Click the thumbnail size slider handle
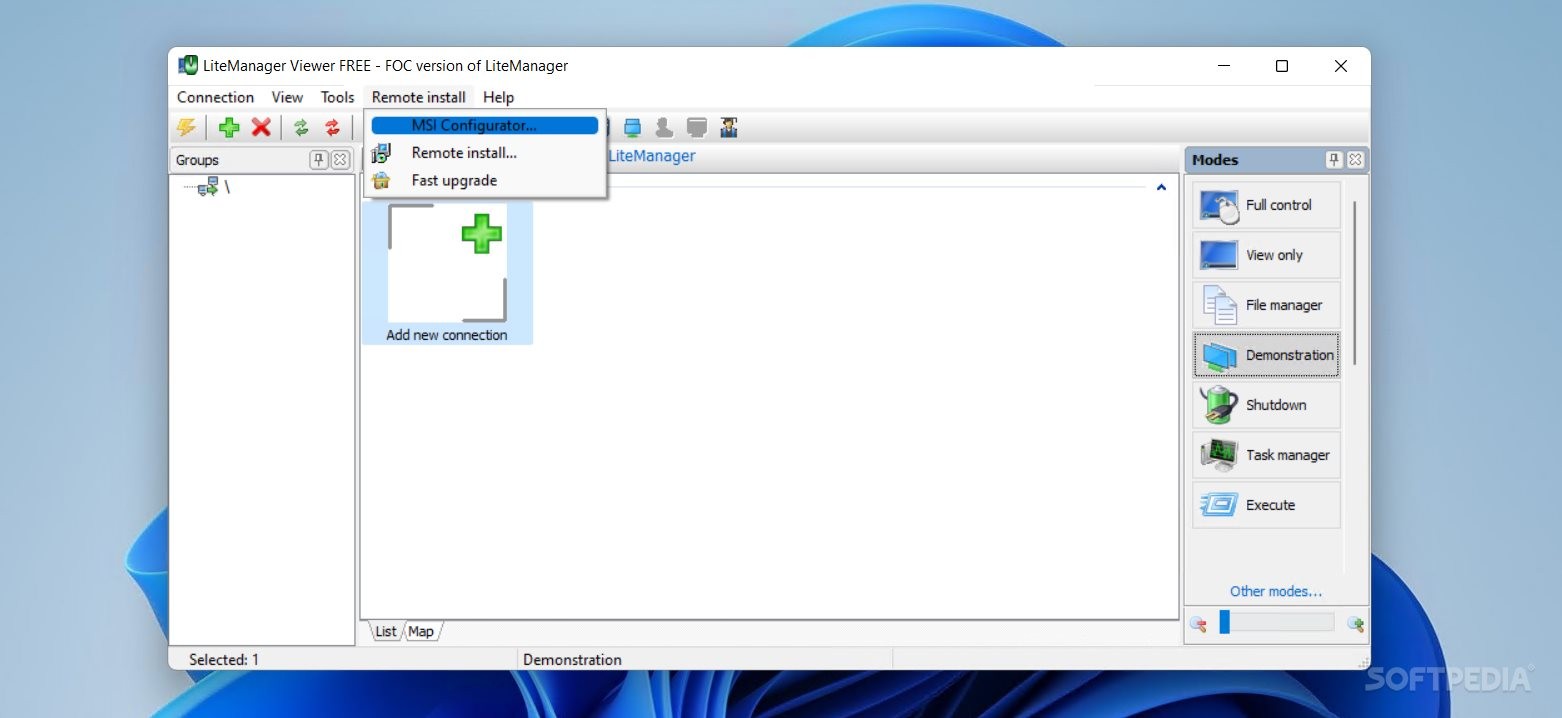Screen dimensions: 1562x718 click(x=1225, y=622)
